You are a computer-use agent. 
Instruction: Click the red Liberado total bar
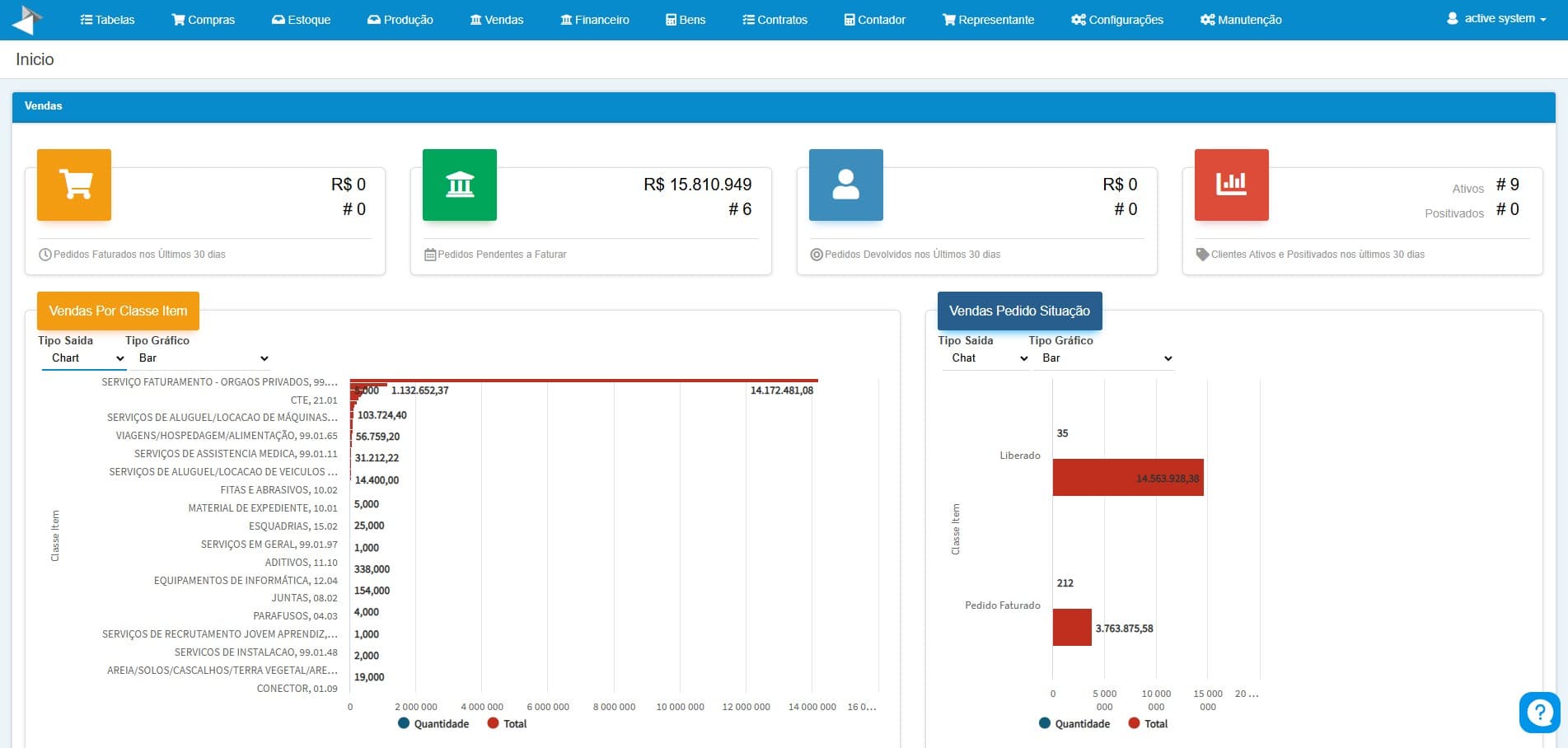(x=1128, y=478)
